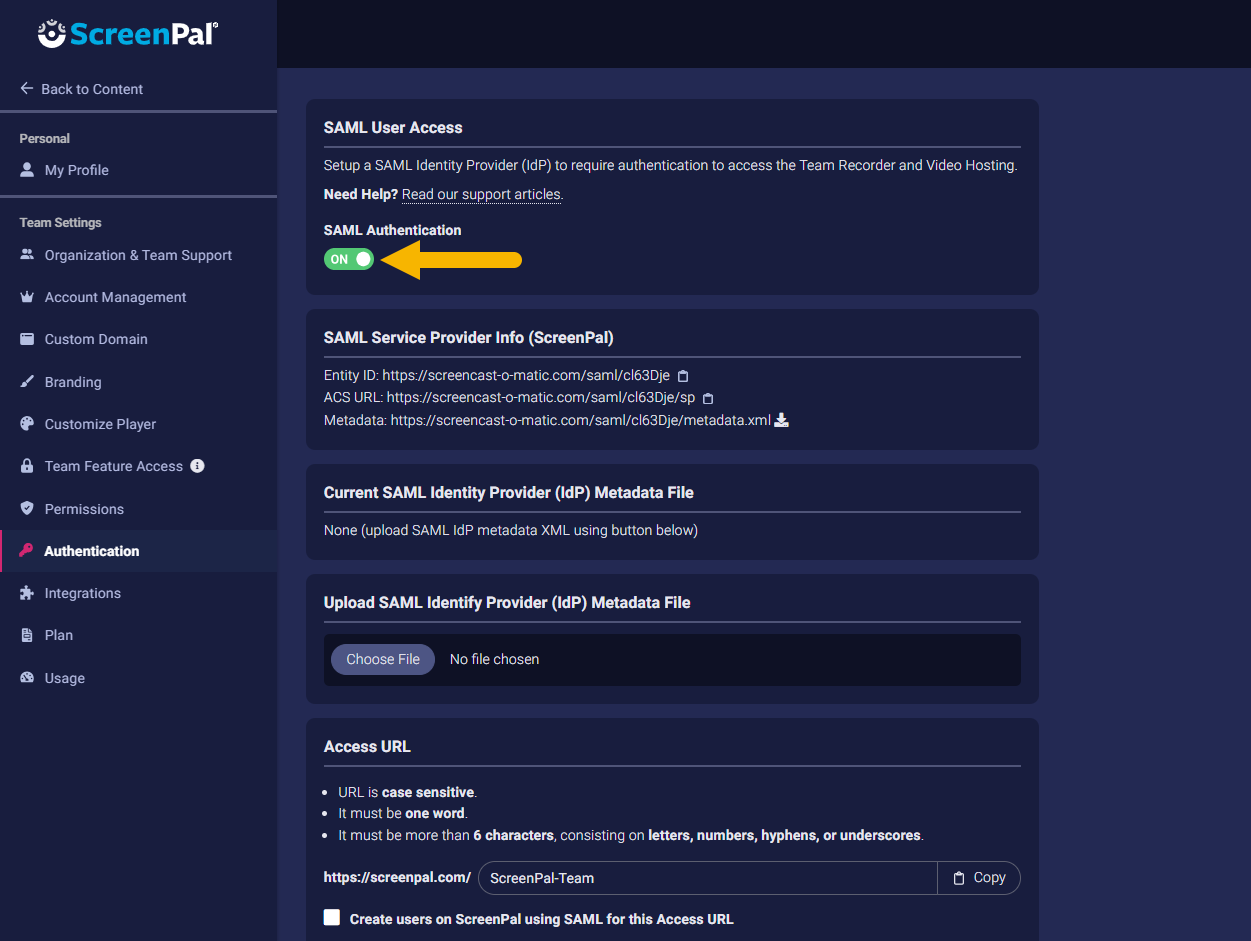Click the Back to Content arrow
This screenshot has height=941, width=1251.
pos(27,89)
